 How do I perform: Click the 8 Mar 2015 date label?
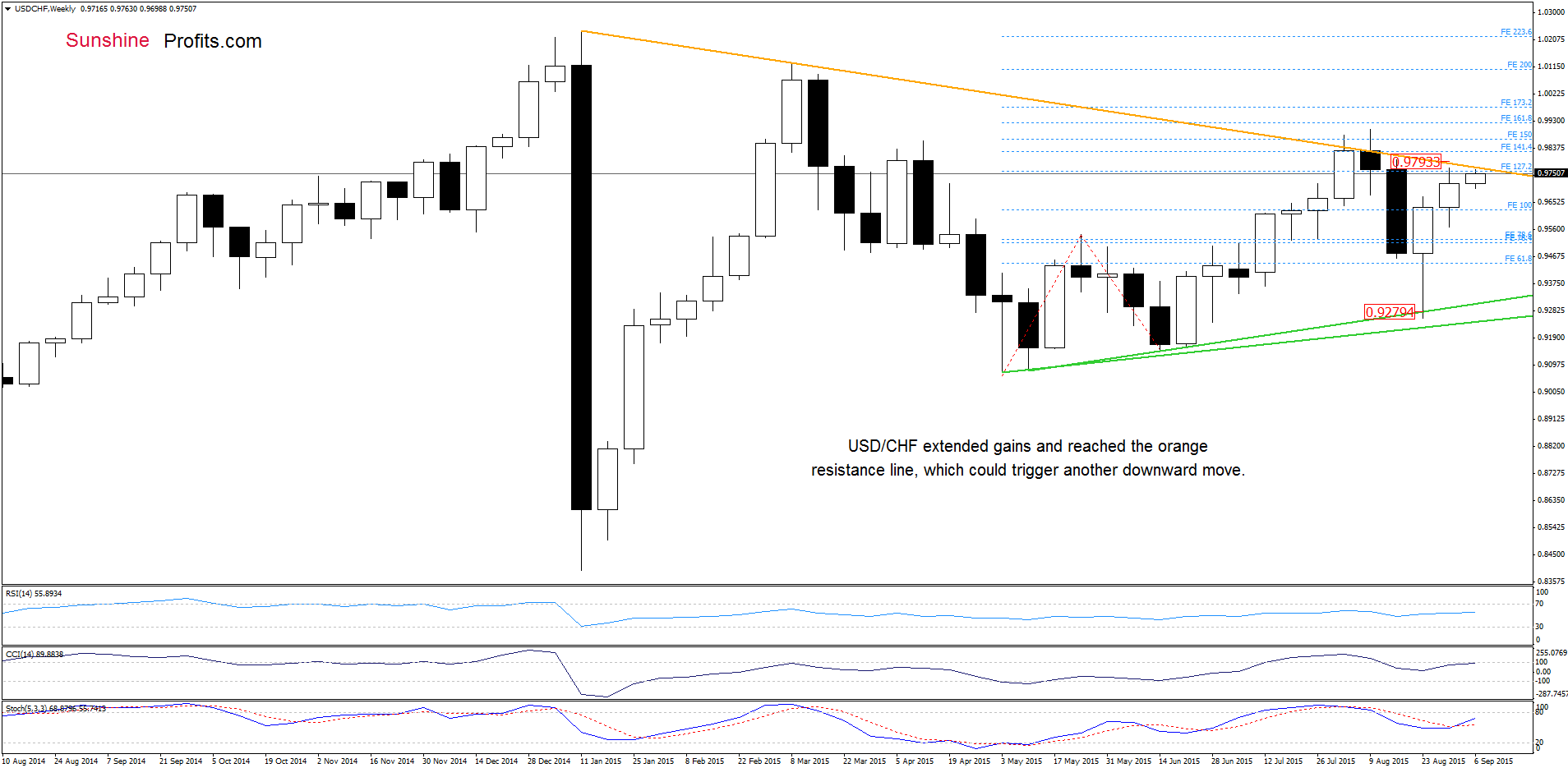809,761
